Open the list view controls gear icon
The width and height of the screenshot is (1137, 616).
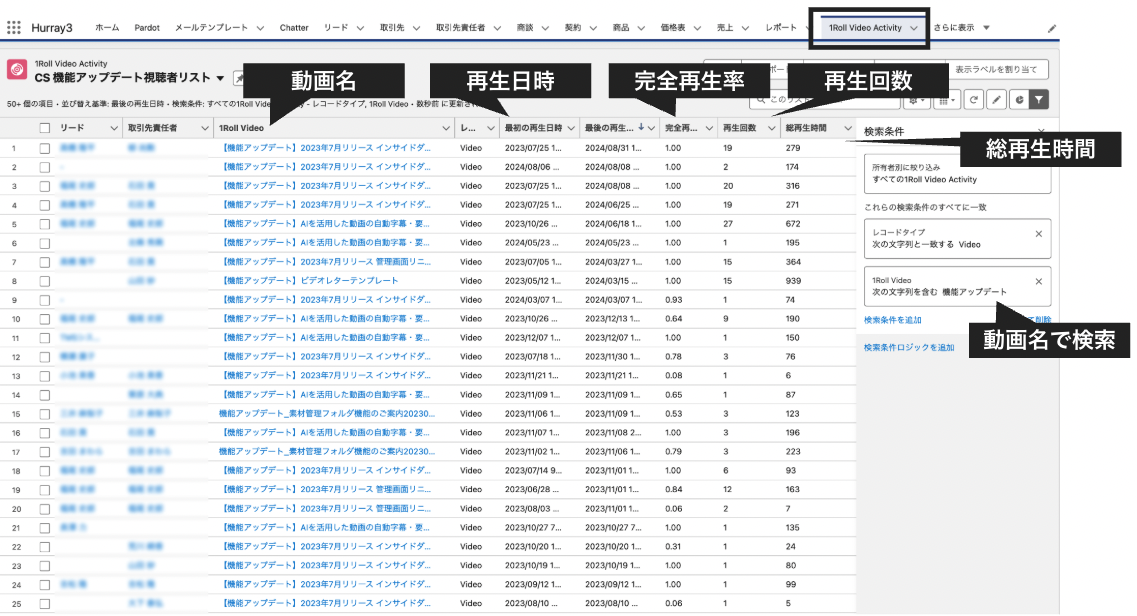913,99
